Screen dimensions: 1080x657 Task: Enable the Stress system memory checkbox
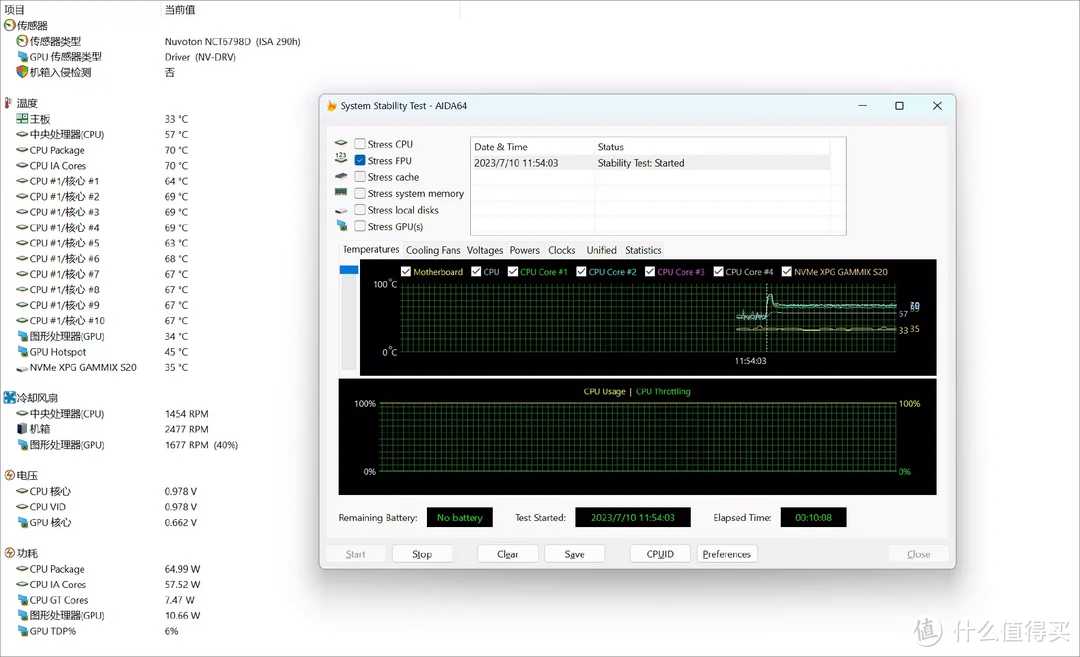[x=360, y=194]
